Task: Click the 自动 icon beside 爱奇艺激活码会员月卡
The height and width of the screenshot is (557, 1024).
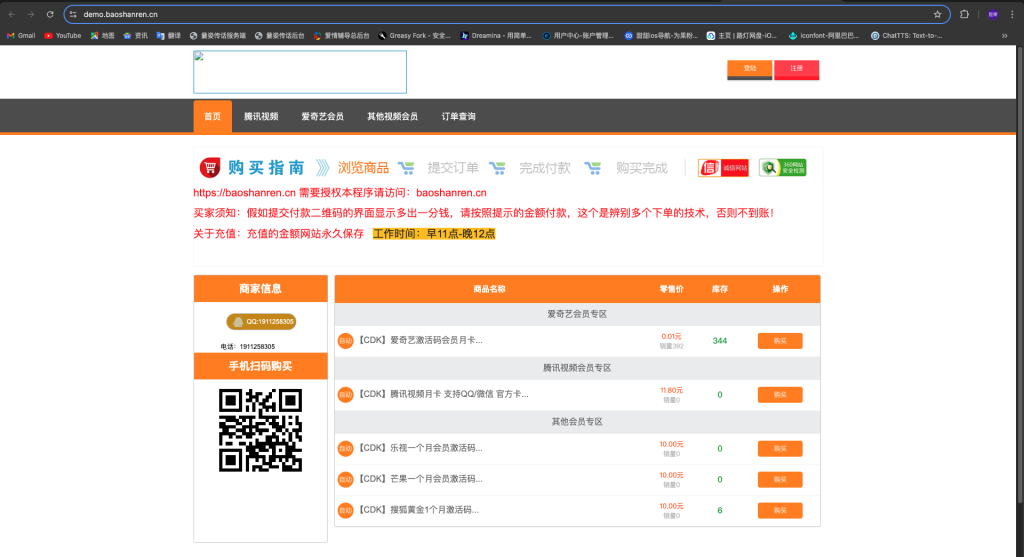Action: (x=345, y=341)
